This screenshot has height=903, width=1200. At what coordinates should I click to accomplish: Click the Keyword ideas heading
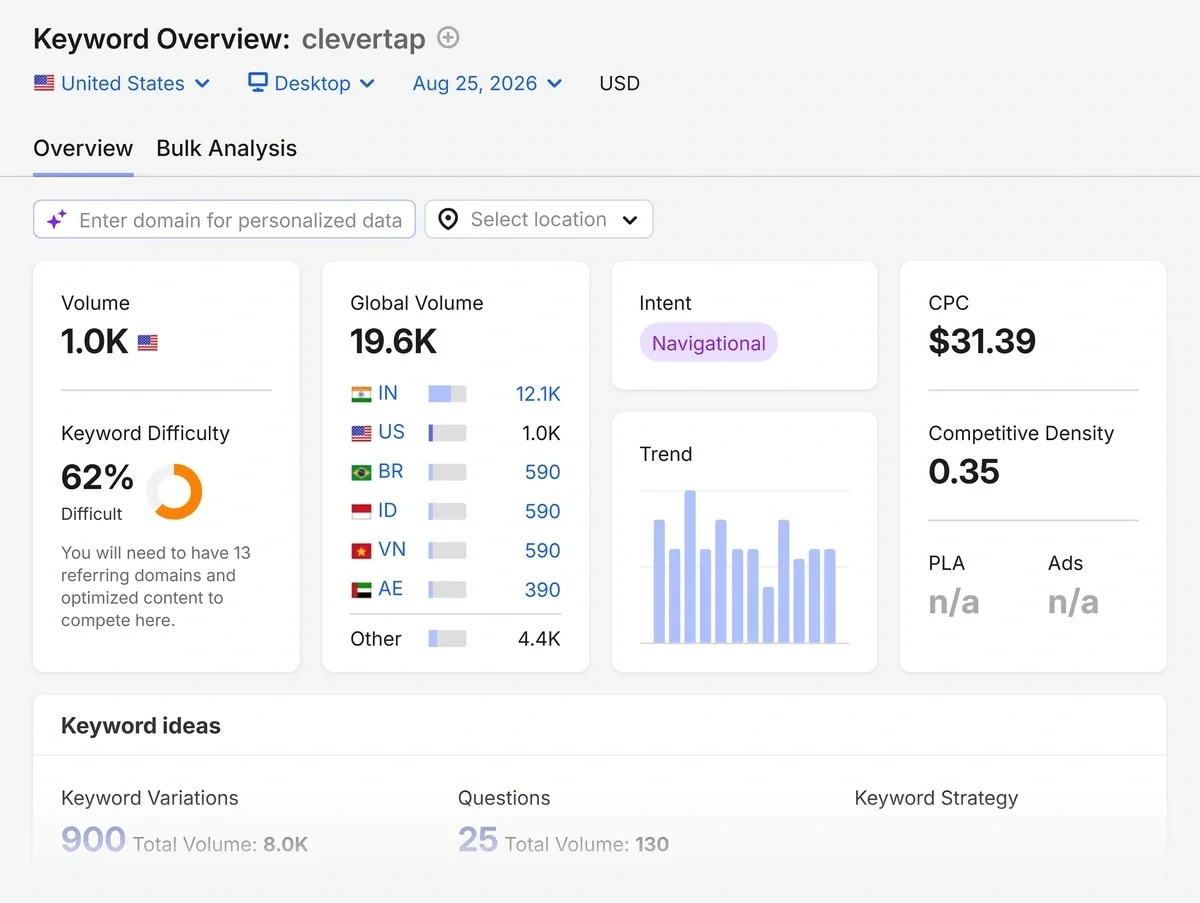pyautogui.click(x=141, y=726)
